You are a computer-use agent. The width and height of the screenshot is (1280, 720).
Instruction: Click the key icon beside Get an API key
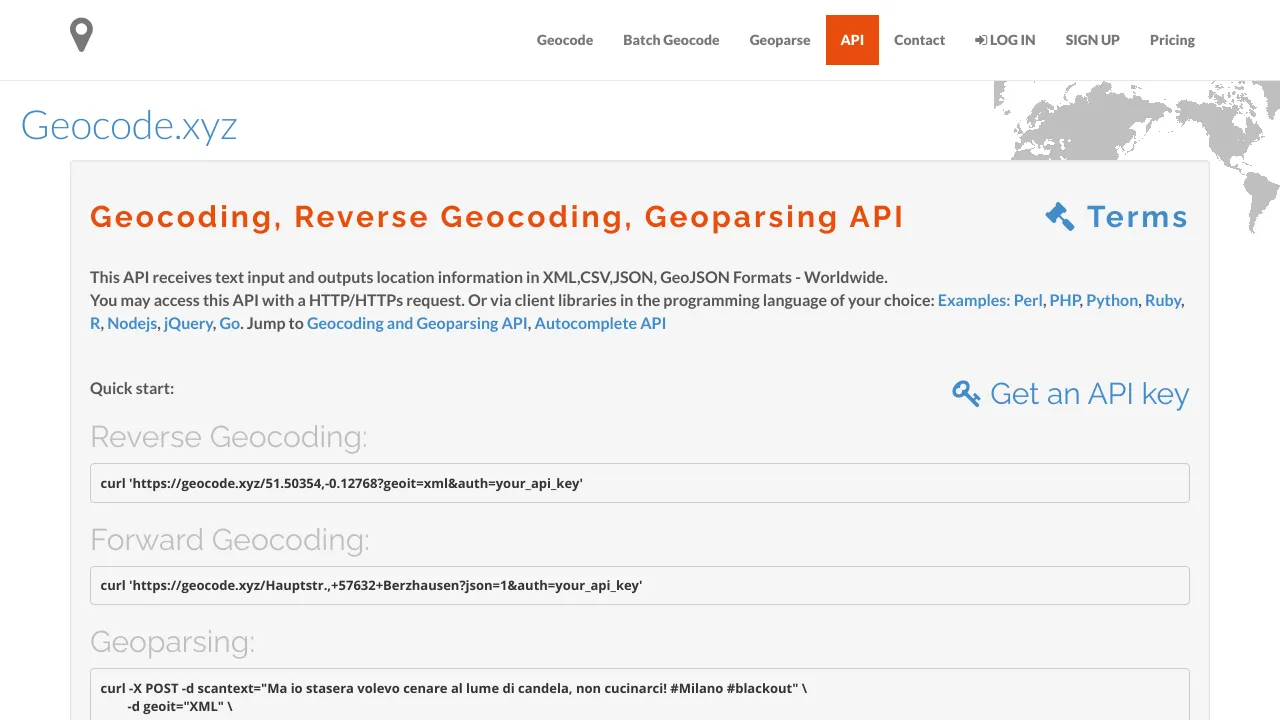[966, 393]
